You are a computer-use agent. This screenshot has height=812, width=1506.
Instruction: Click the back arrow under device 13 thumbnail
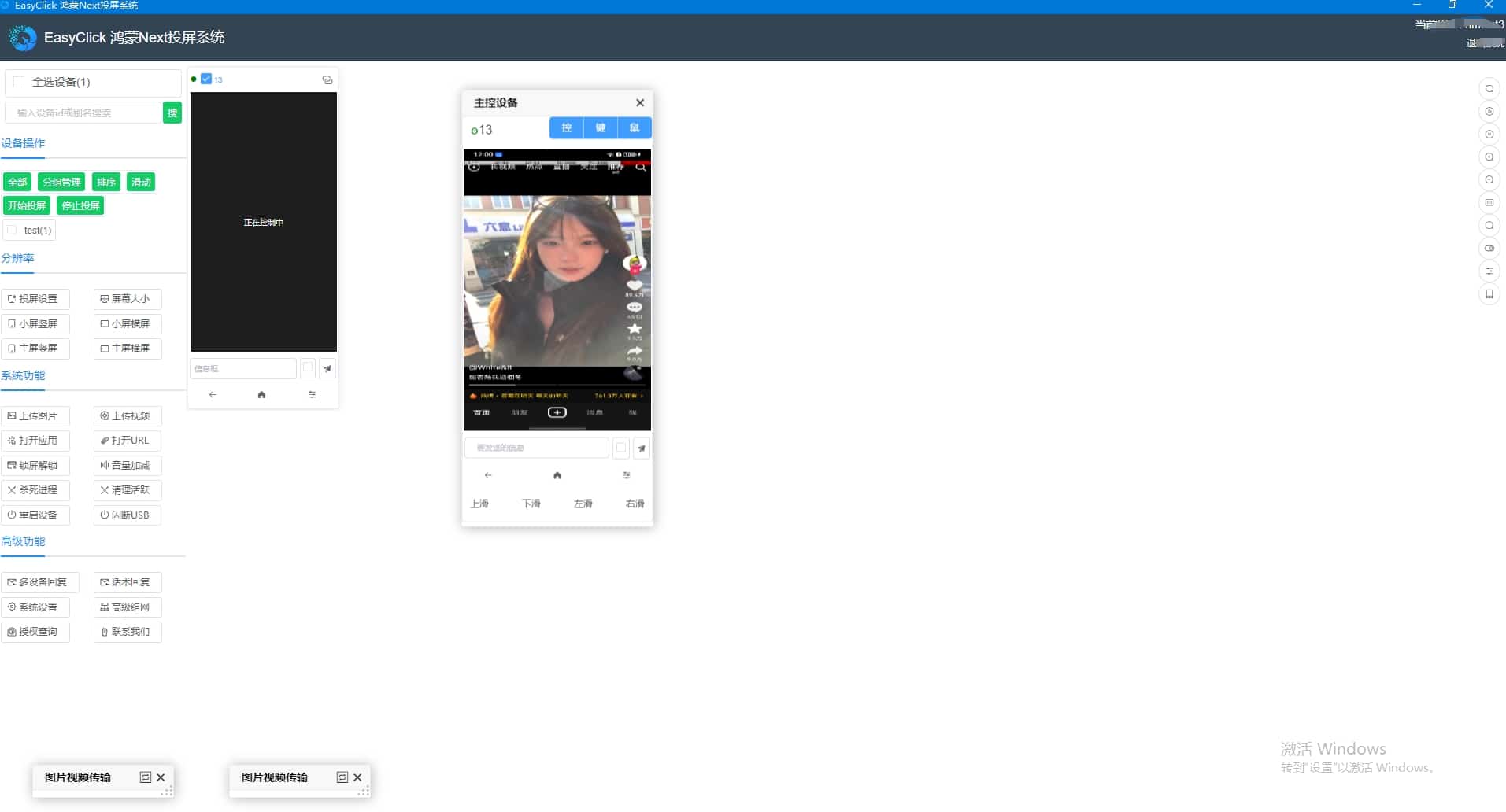tap(213, 395)
